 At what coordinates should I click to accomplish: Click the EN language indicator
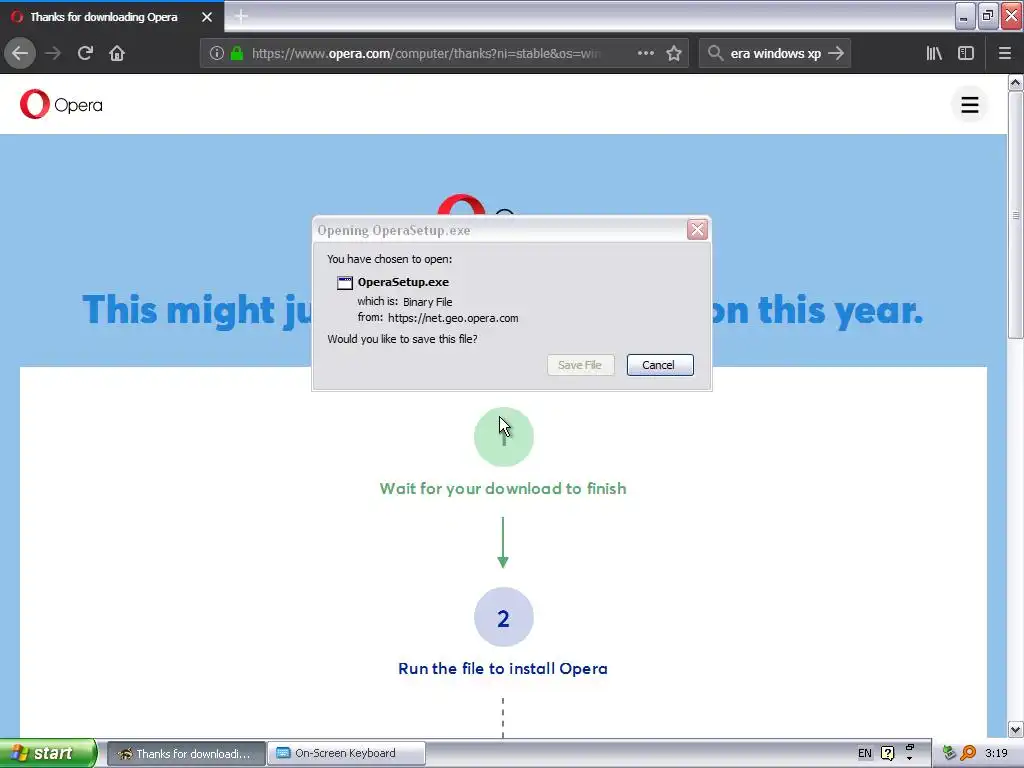click(x=865, y=754)
